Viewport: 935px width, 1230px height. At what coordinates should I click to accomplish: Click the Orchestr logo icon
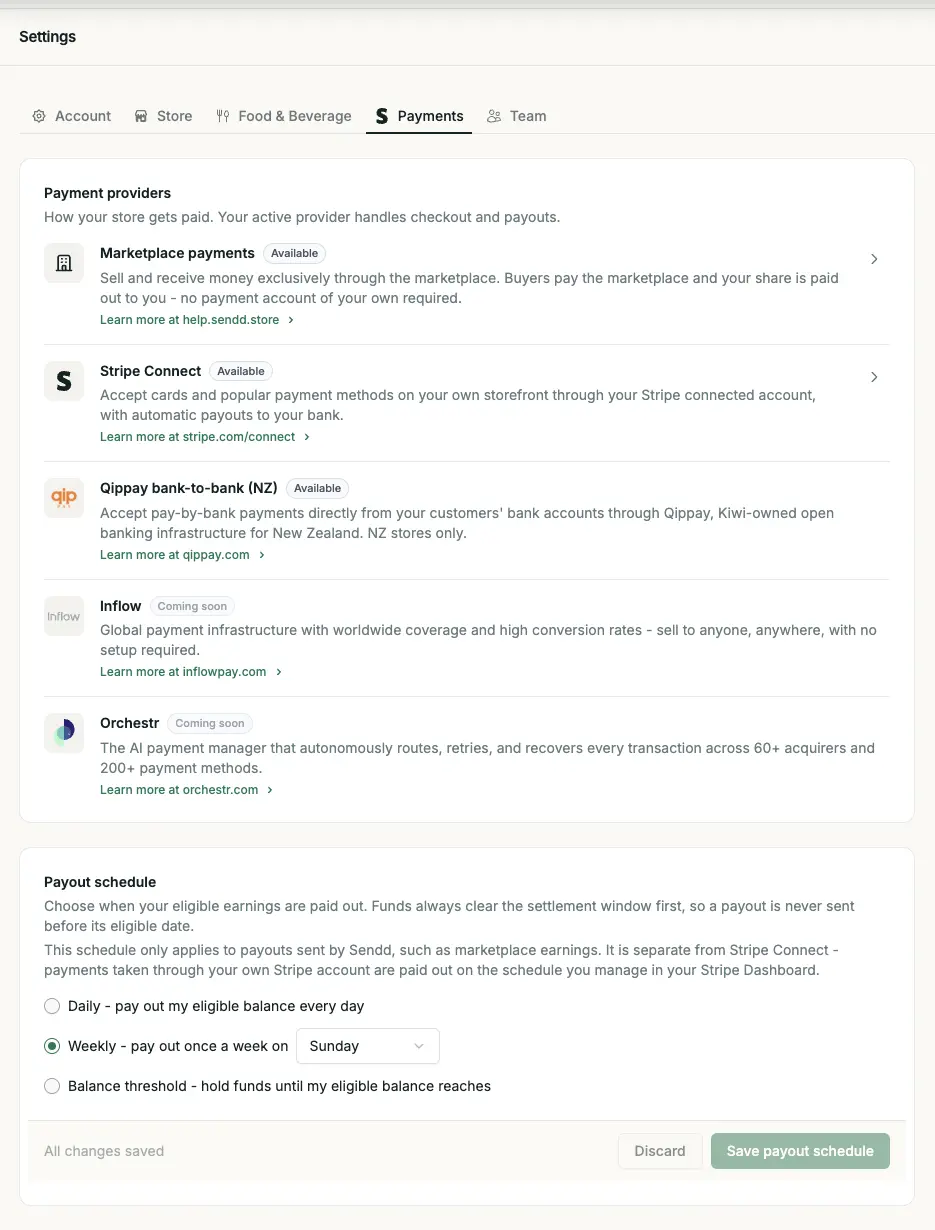(x=64, y=733)
